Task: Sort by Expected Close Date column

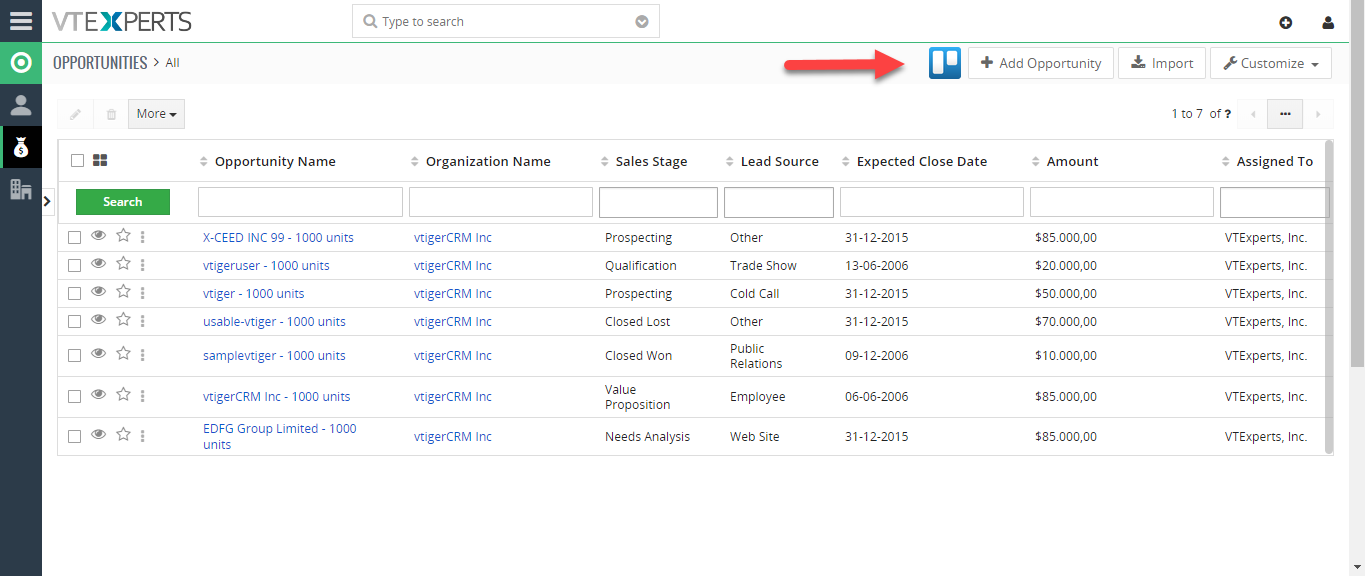Action: click(915, 161)
